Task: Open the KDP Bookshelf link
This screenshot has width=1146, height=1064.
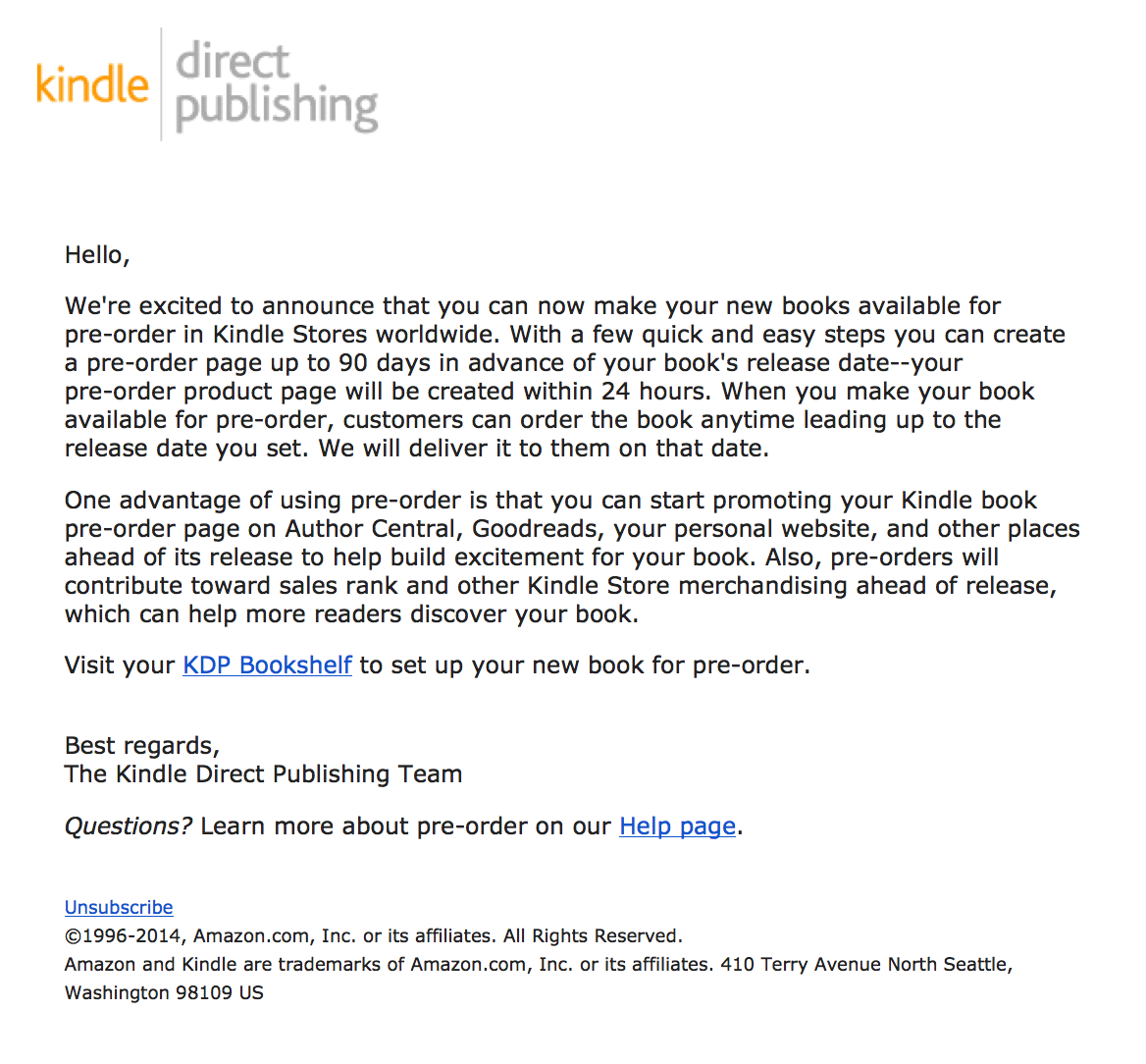Action: point(267,665)
